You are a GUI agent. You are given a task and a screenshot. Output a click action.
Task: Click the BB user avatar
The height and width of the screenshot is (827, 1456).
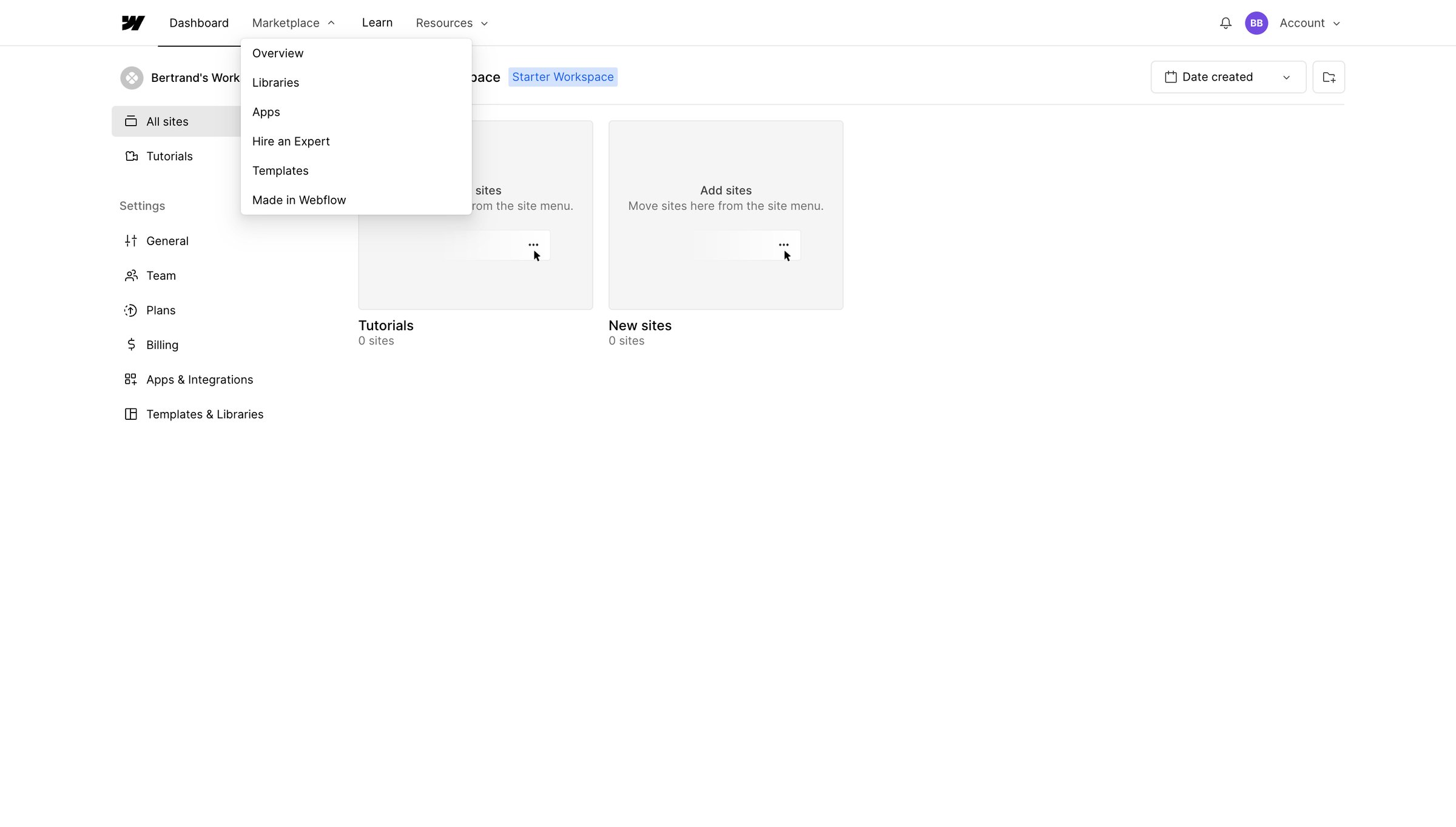[1256, 23]
